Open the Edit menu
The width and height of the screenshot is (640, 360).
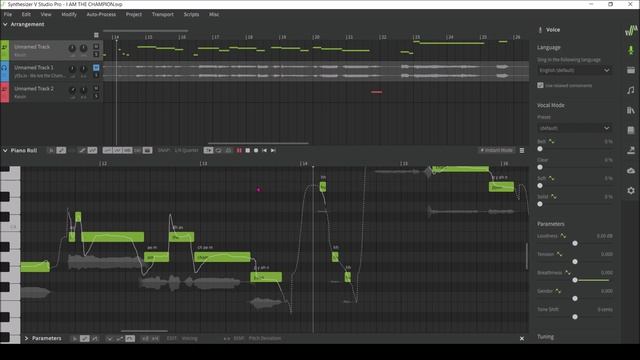click(26, 14)
